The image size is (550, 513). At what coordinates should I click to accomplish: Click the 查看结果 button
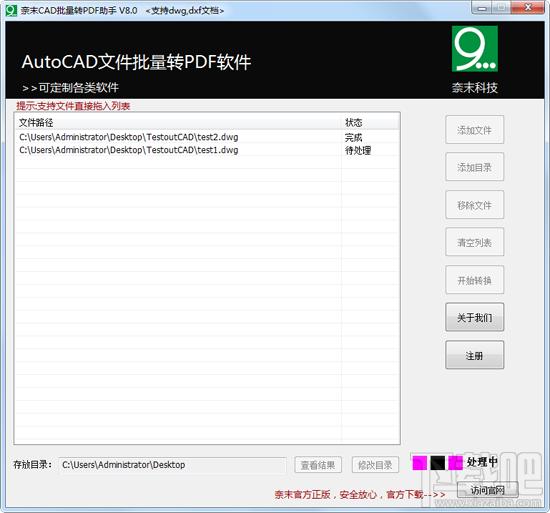point(318,465)
